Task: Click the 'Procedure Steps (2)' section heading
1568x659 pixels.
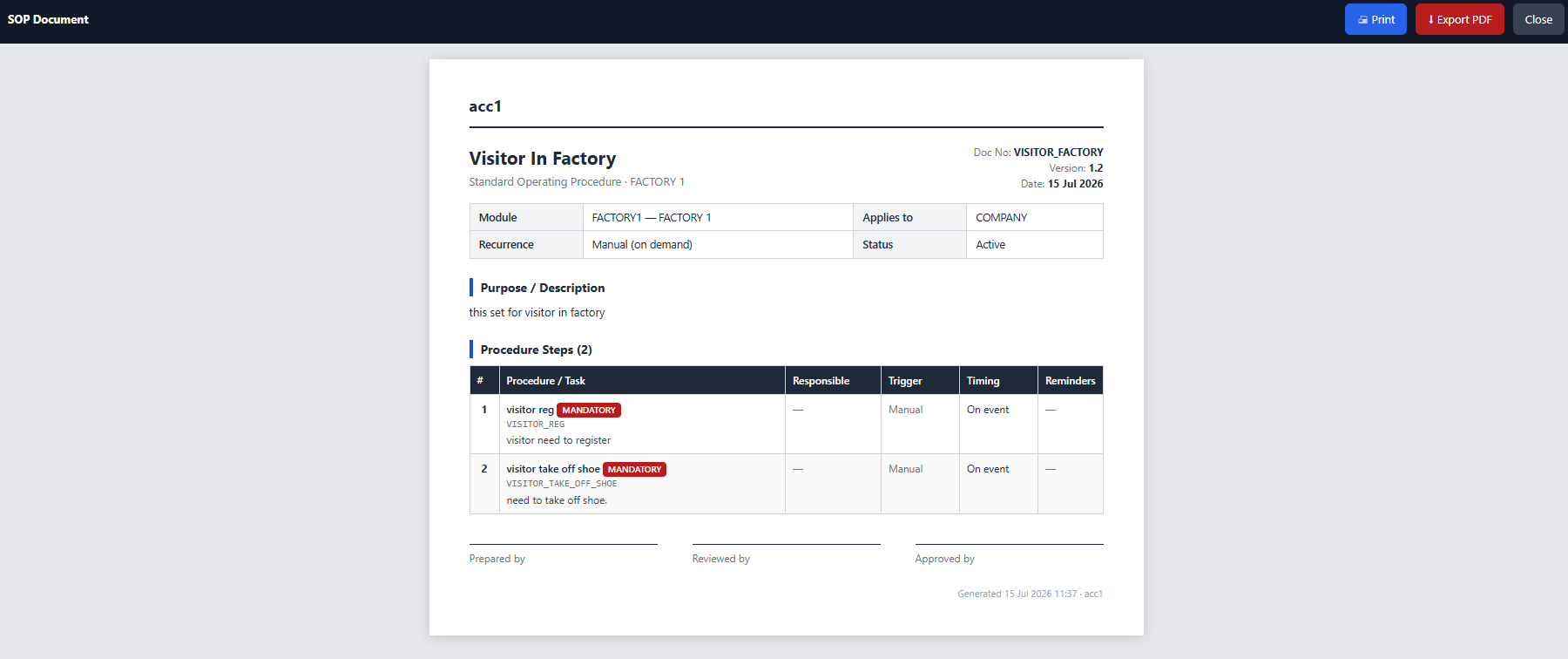Action: coord(536,350)
